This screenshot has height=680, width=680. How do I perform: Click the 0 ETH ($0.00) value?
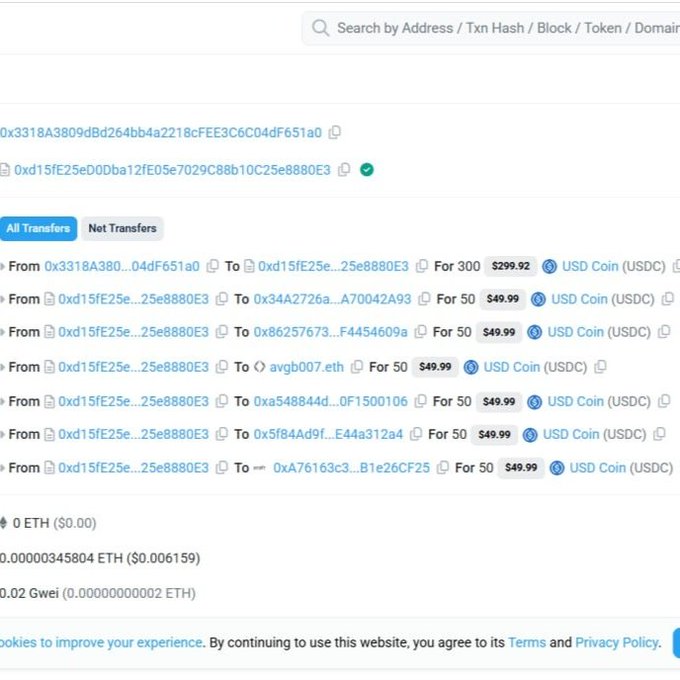pyautogui.click(x=54, y=523)
